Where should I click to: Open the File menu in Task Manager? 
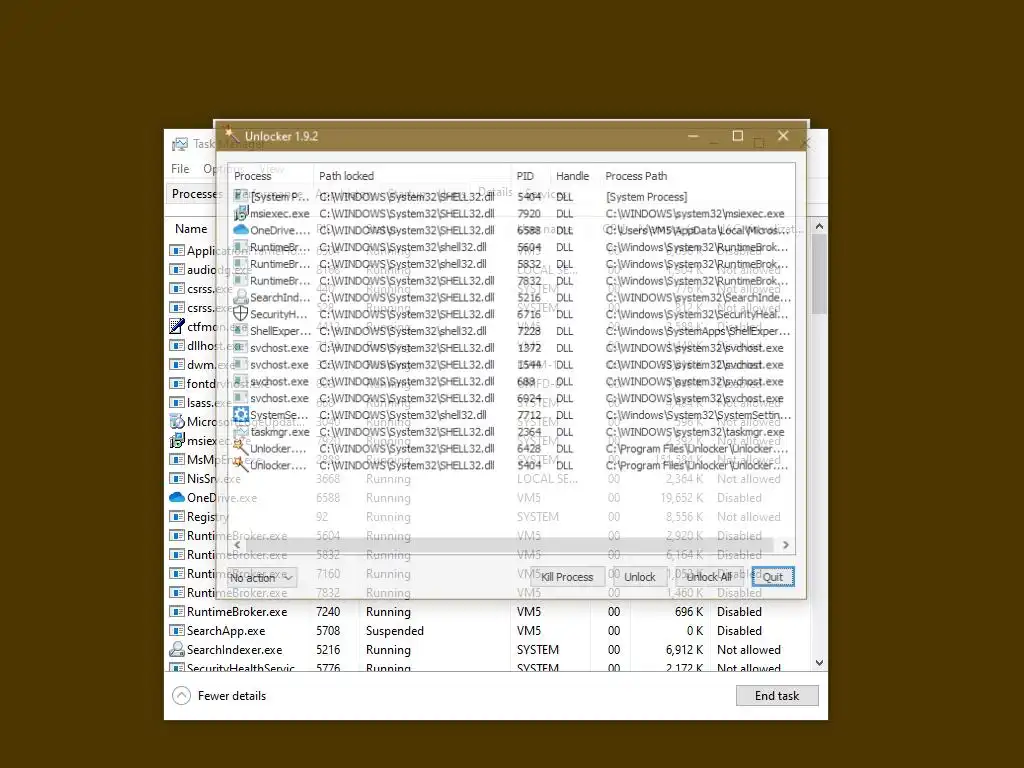point(180,168)
